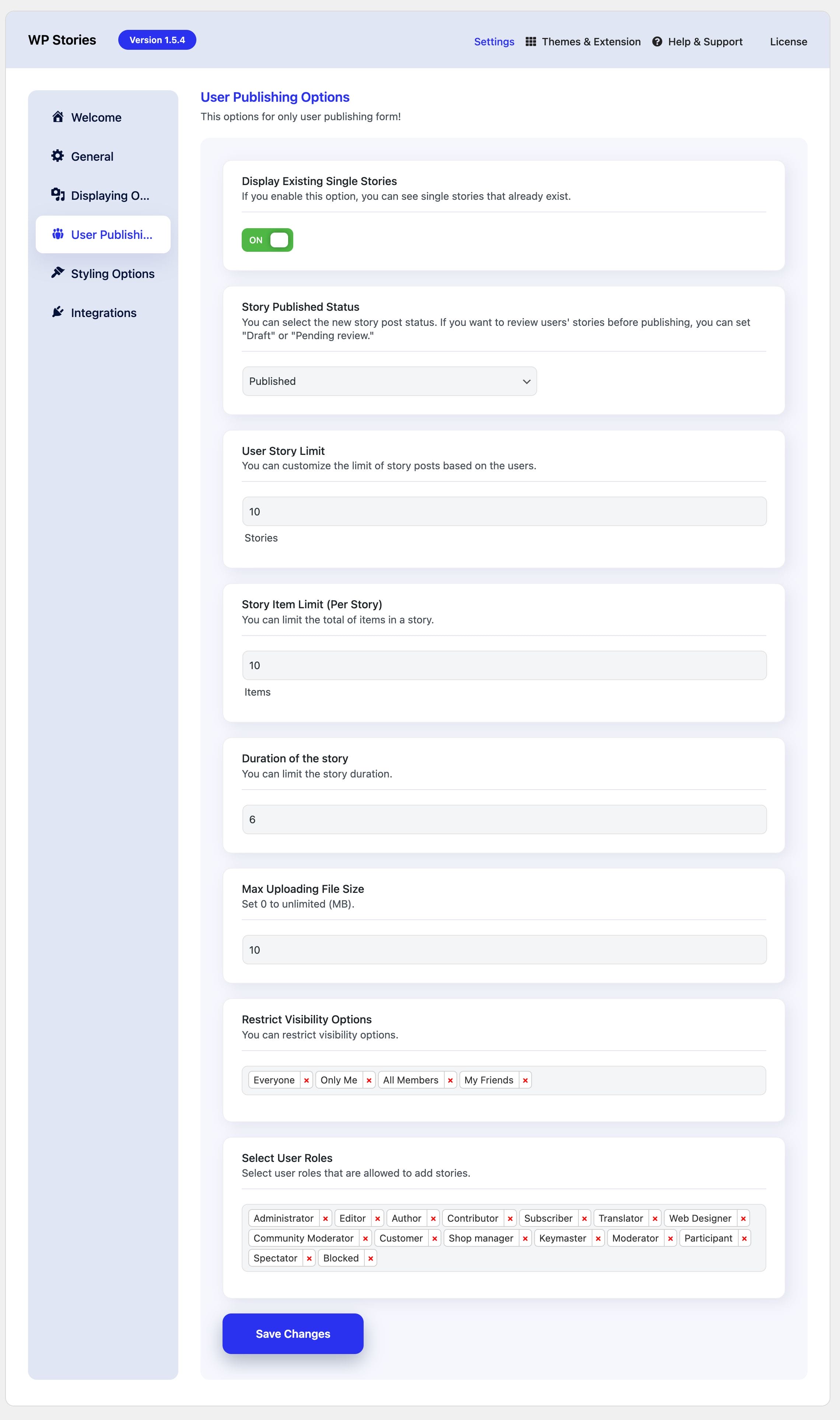Click the Version 1.5.4 badge
Screen dimensions: 840x1420
pyautogui.click(x=157, y=40)
